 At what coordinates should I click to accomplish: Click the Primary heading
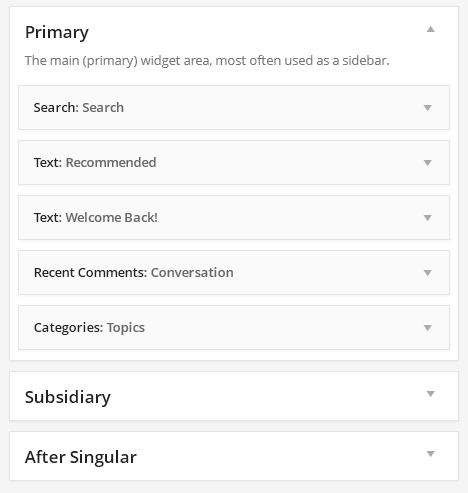(57, 33)
